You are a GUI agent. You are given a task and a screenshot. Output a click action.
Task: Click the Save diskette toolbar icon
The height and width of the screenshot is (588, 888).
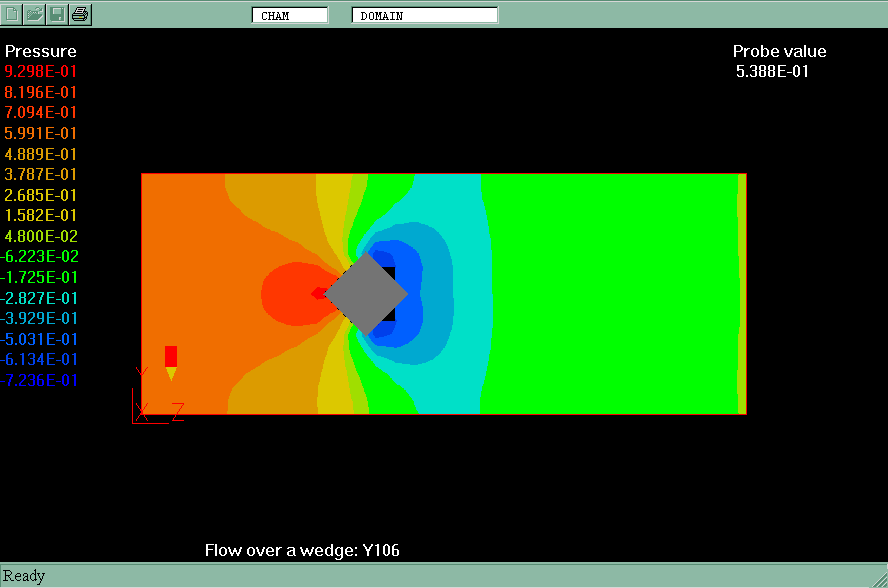58,14
